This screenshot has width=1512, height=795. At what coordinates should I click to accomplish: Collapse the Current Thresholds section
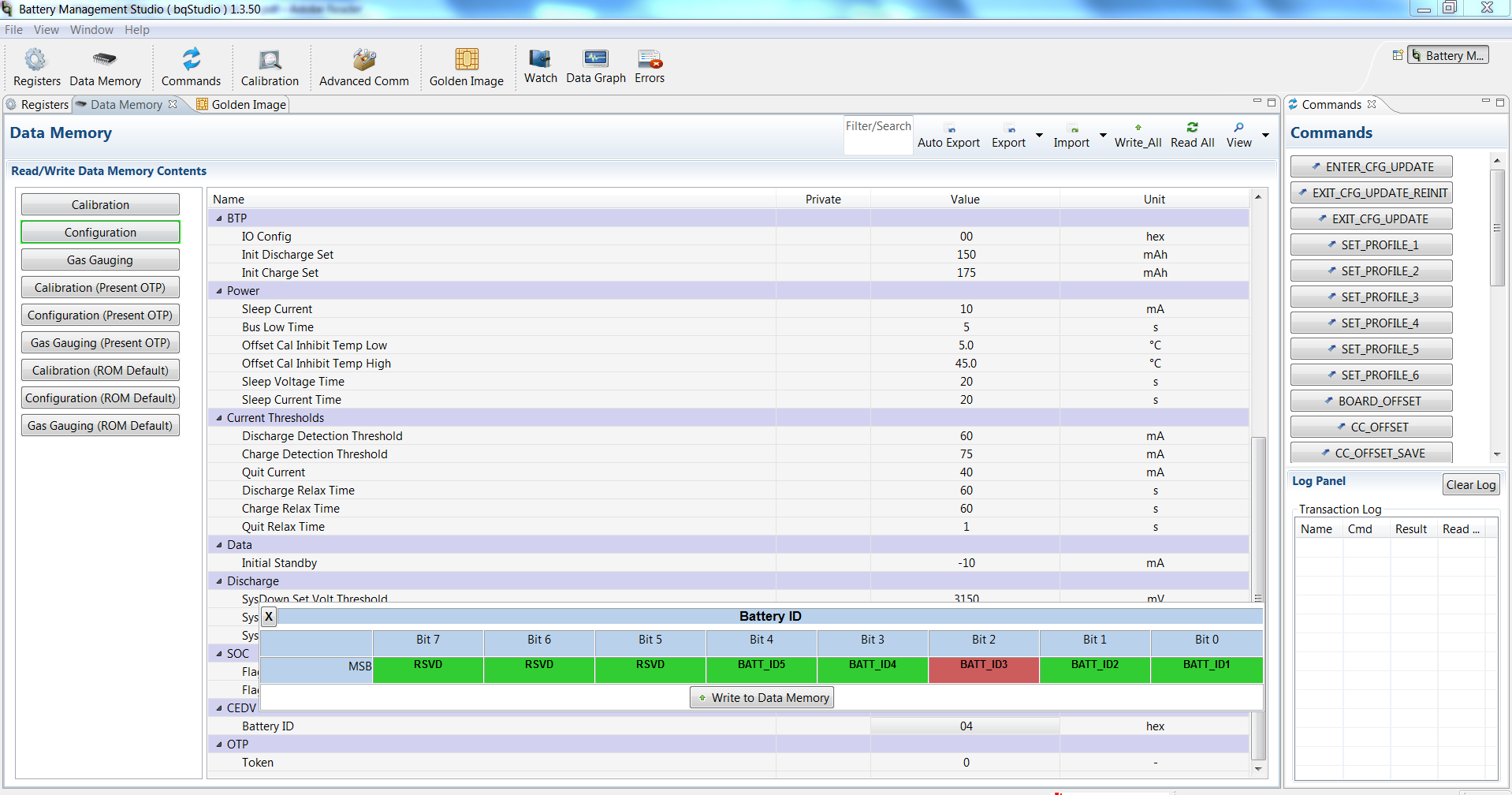click(x=218, y=417)
